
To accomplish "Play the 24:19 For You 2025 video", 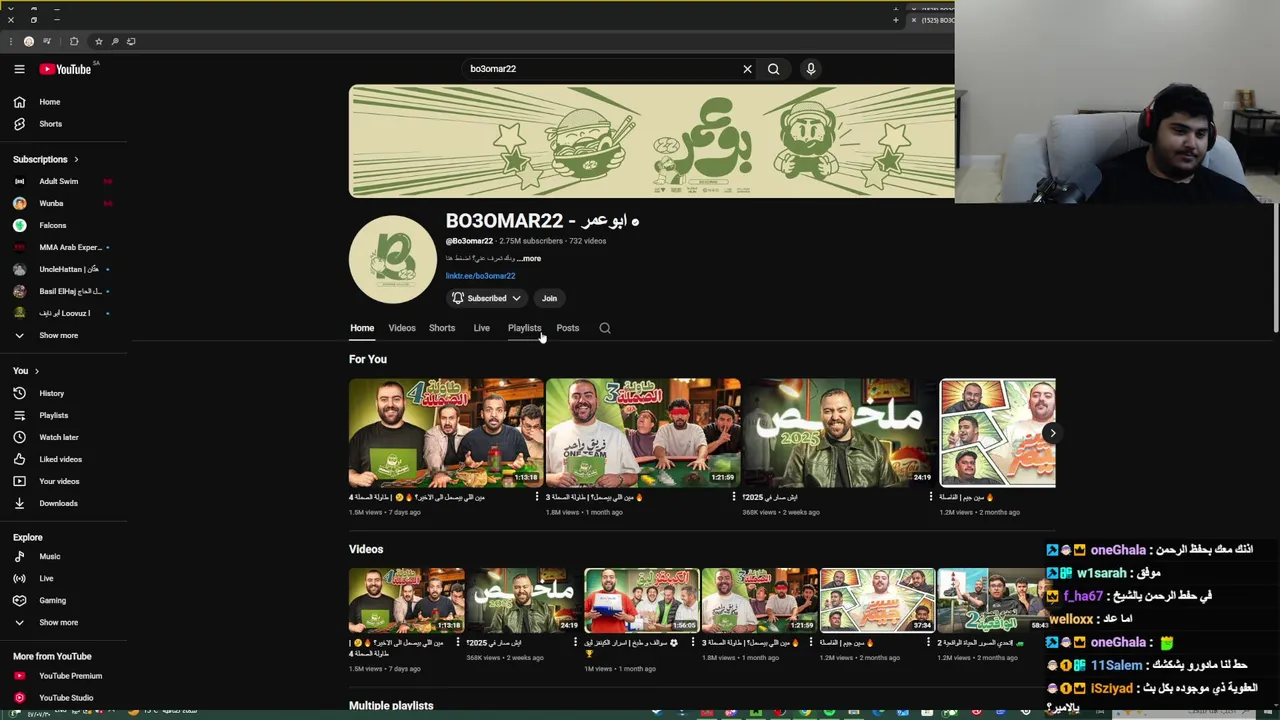I will [x=840, y=433].
